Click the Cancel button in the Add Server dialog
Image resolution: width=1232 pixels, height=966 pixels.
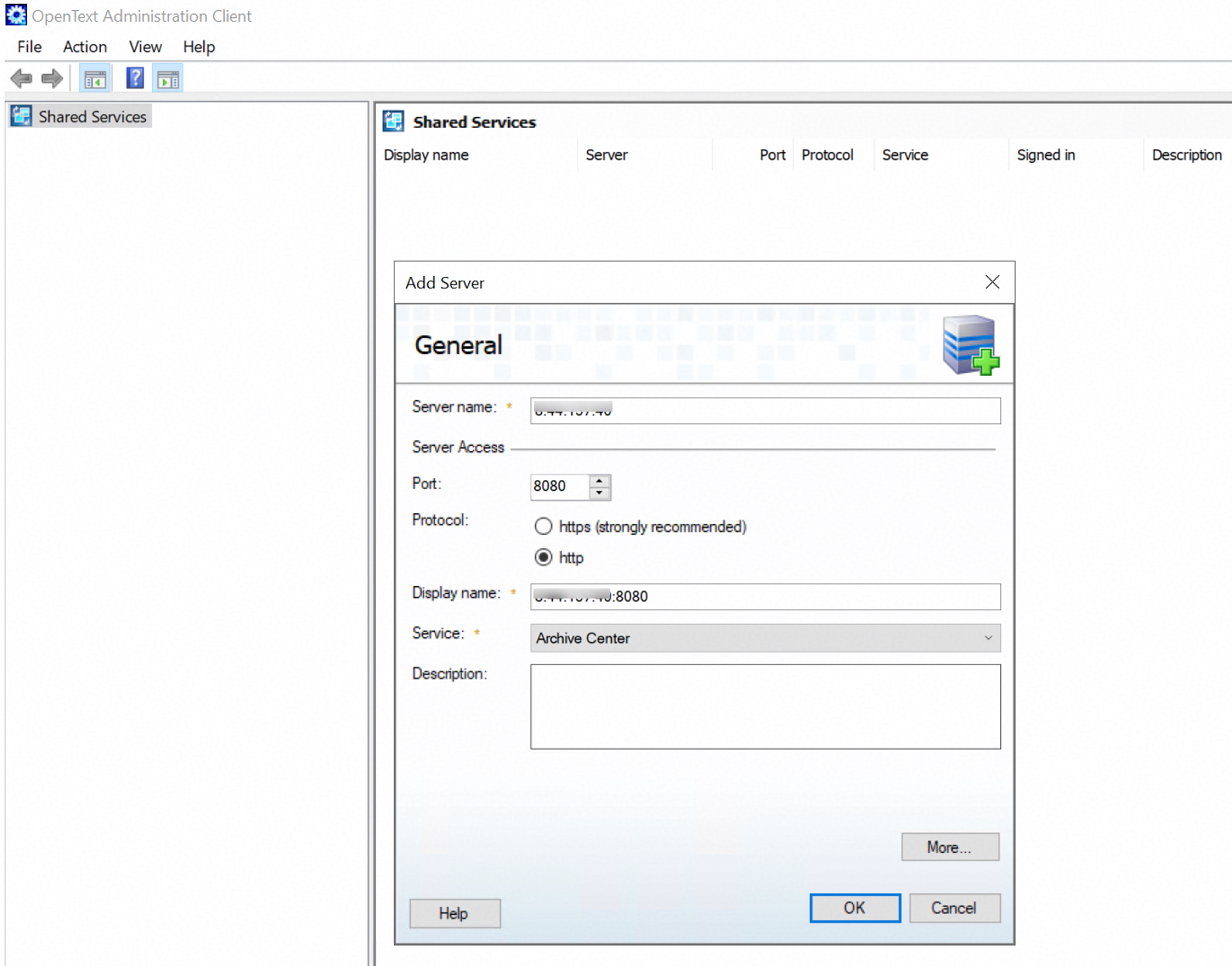[x=954, y=908]
